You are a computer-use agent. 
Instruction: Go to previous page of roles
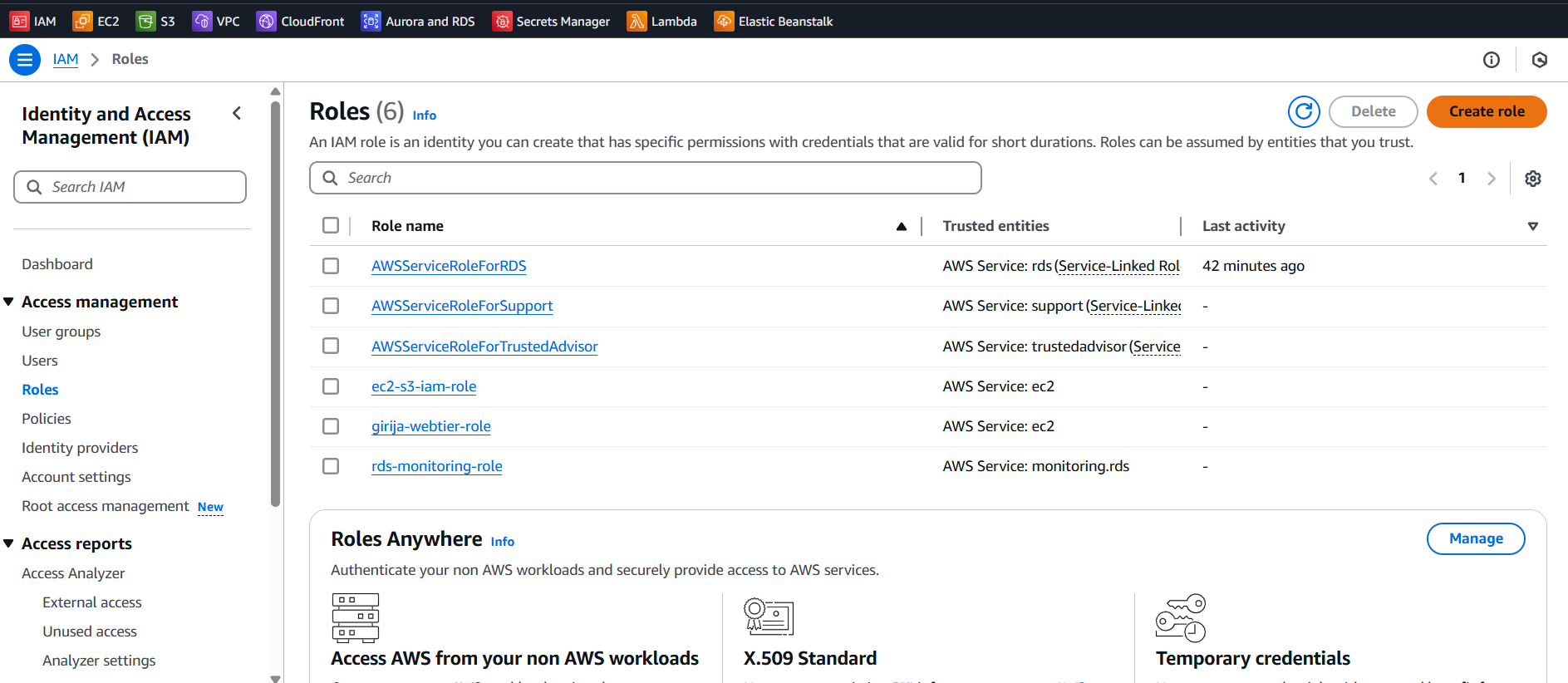(x=1433, y=178)
